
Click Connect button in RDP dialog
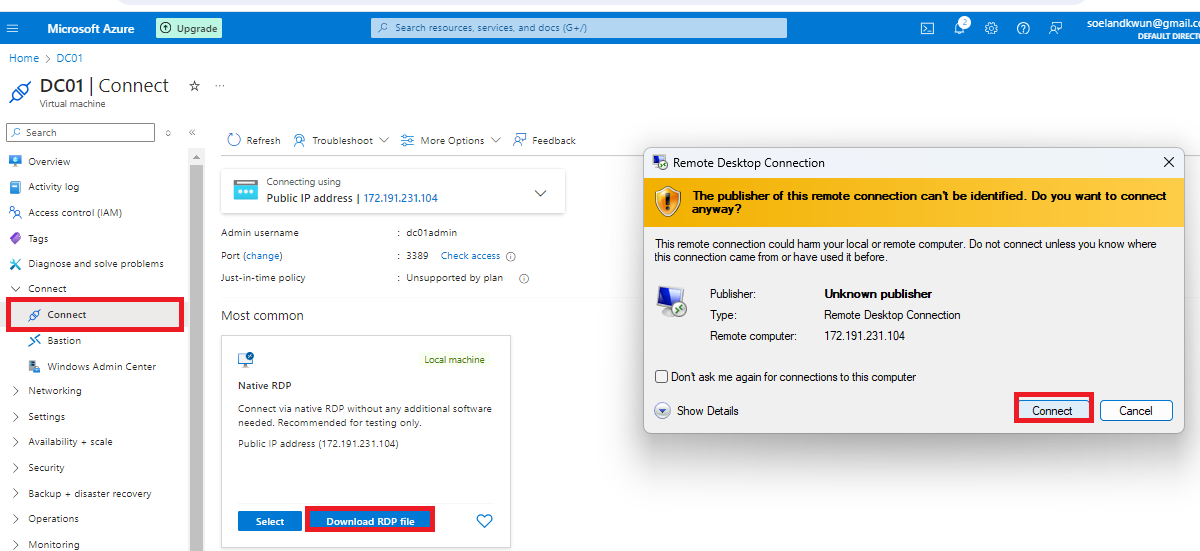click(x=1052, y=410)
